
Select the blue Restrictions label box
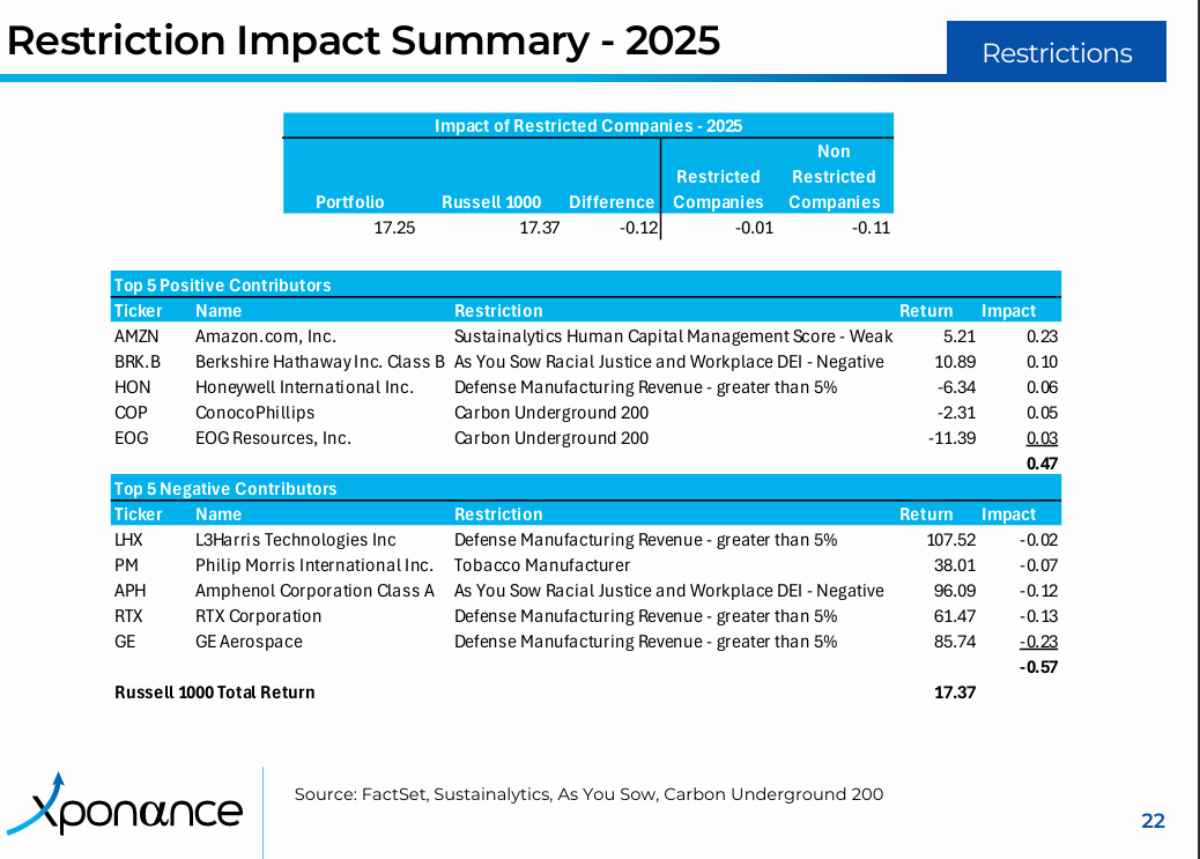[x=1056, y=52]
